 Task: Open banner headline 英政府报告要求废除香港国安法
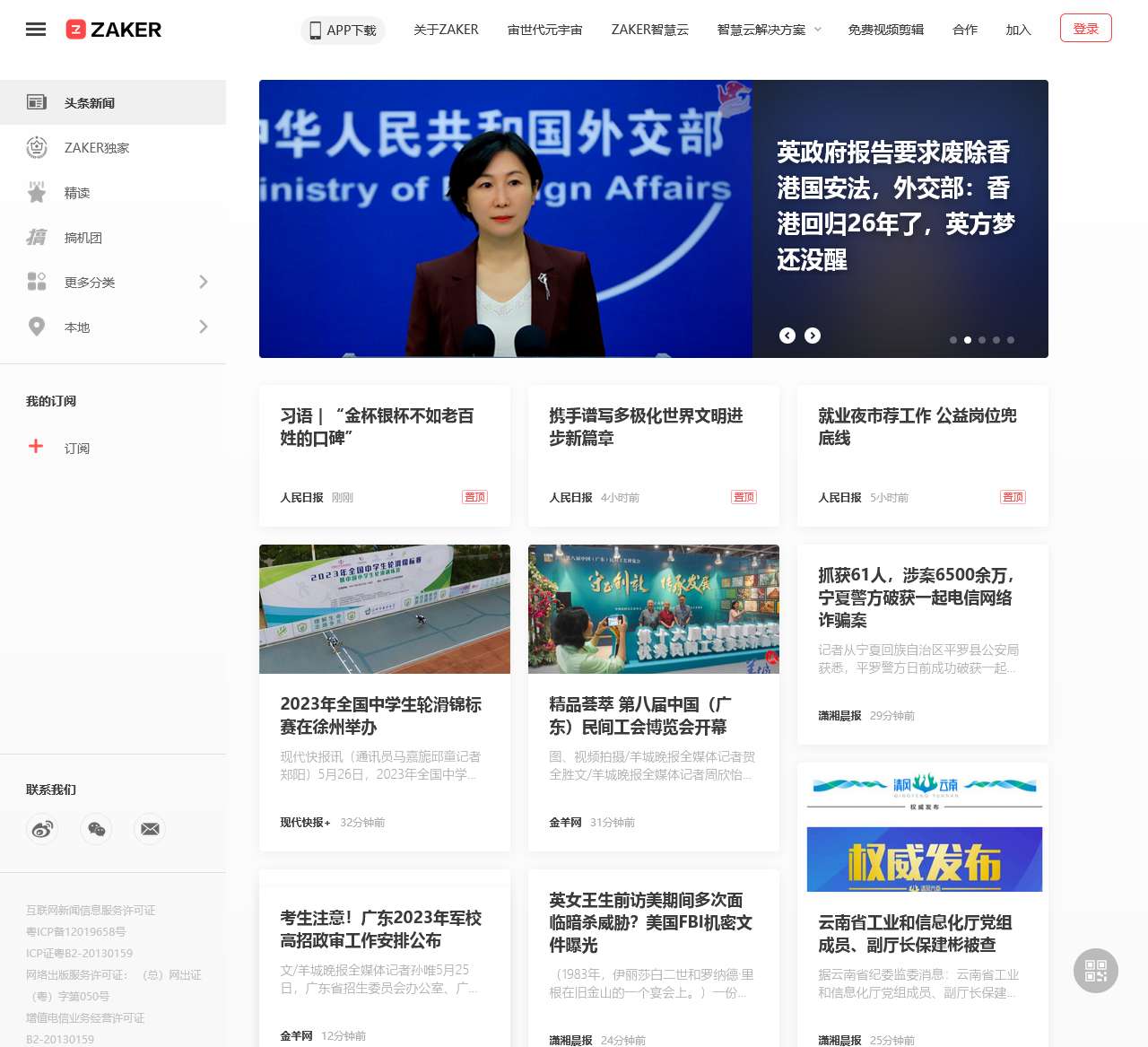point(896,205)
